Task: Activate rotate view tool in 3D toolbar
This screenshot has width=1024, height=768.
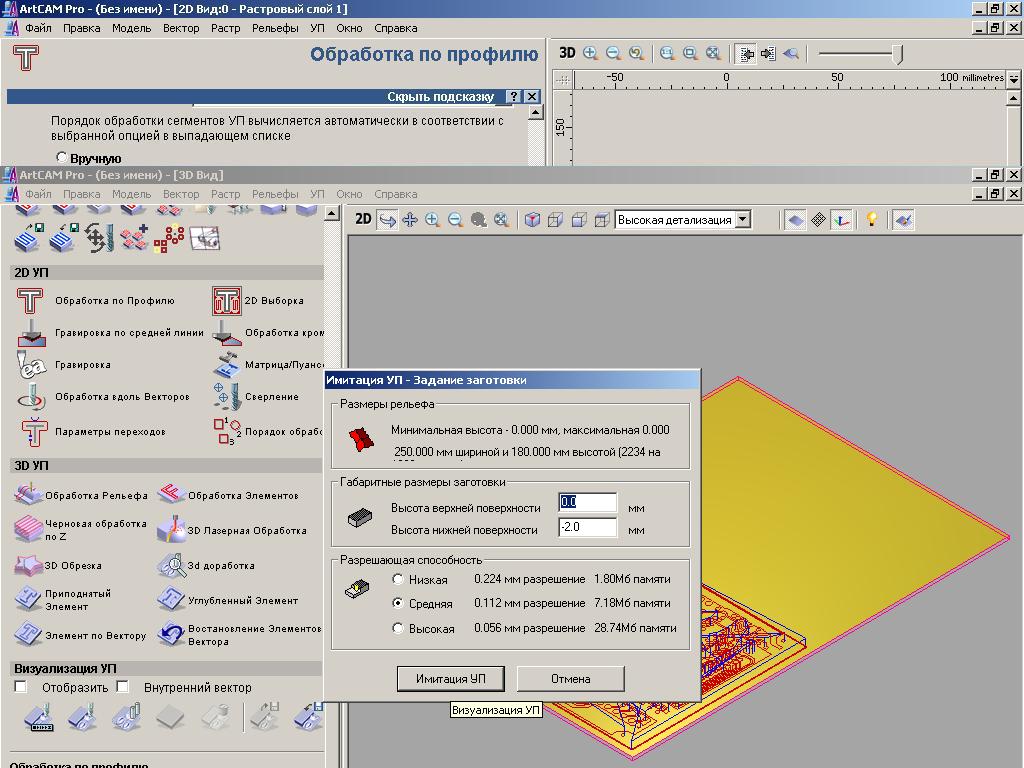Action: (387, 220)
